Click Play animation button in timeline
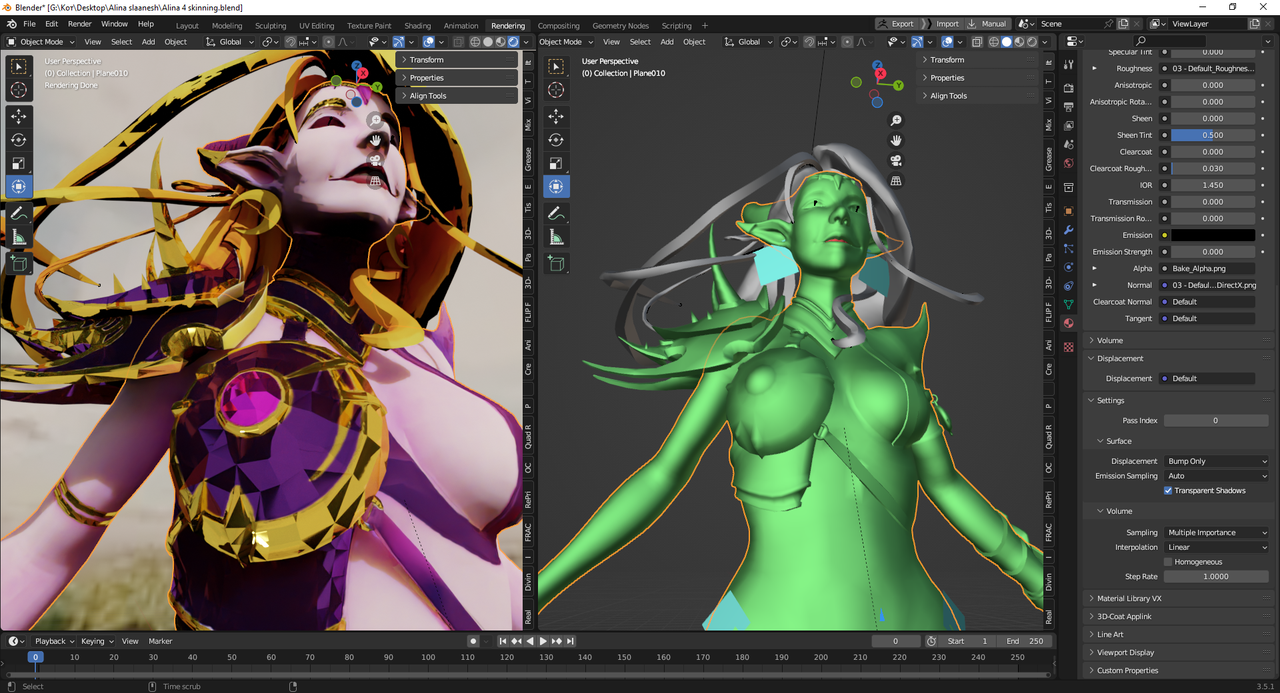Screen dimensions: 1280x693 [543, 641]
